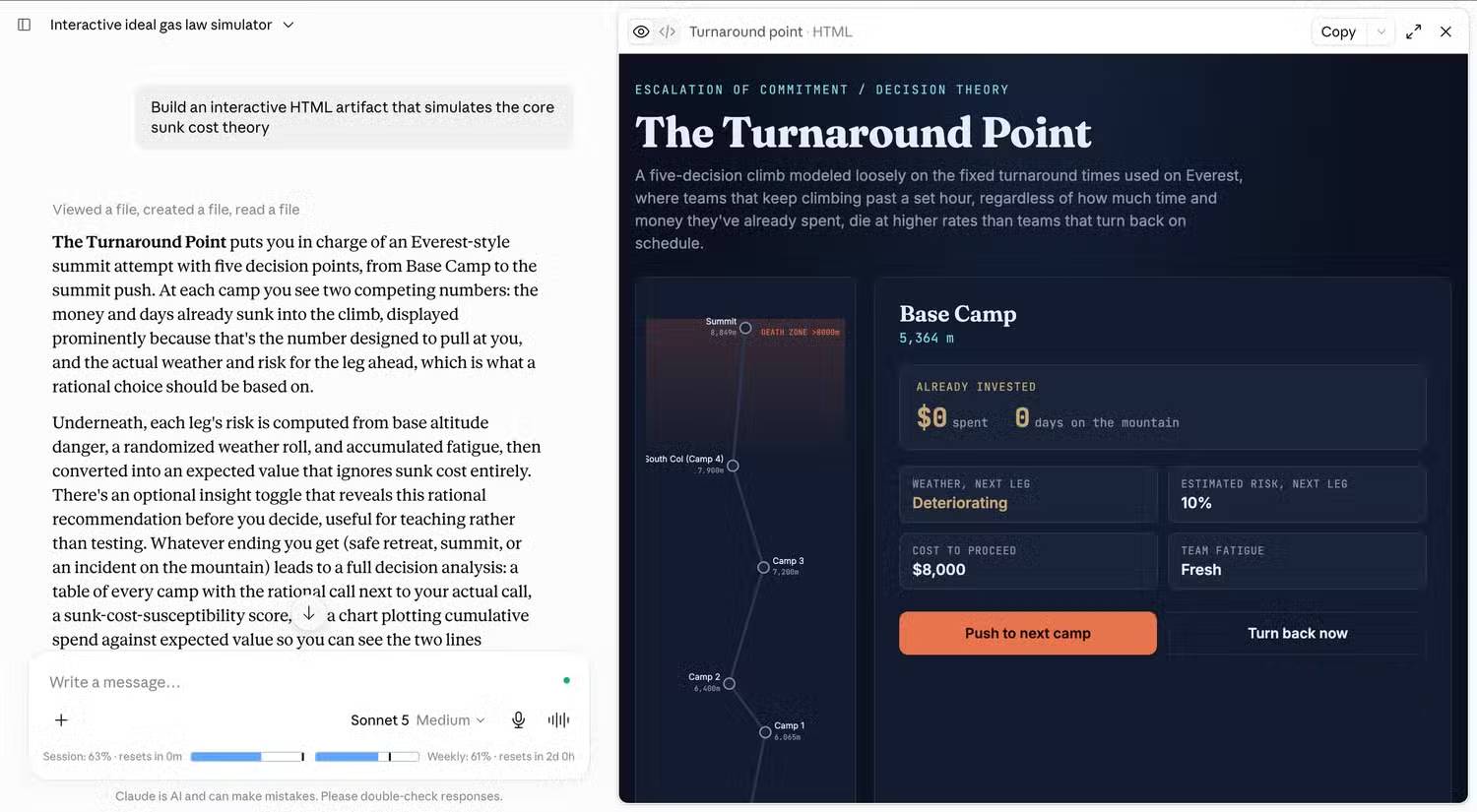
Task: Select the Summit node on the route map
Action: 745,328
